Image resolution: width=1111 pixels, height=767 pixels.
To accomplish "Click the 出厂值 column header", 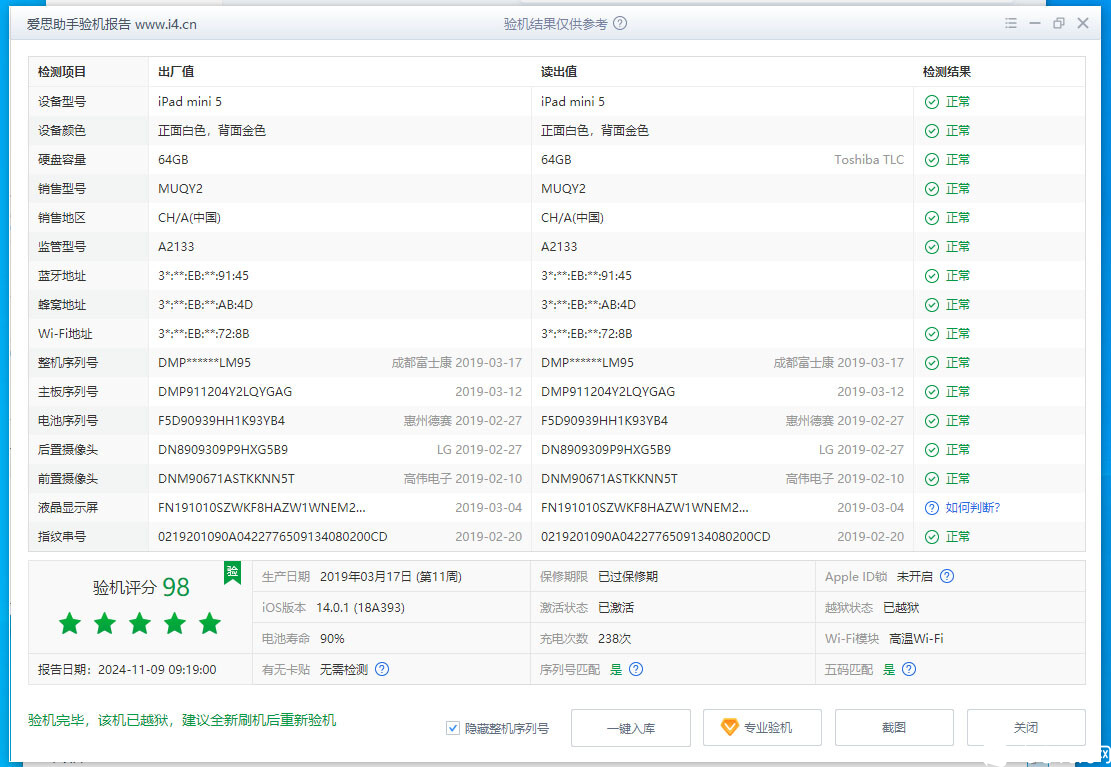I will (x=176, y=72).
